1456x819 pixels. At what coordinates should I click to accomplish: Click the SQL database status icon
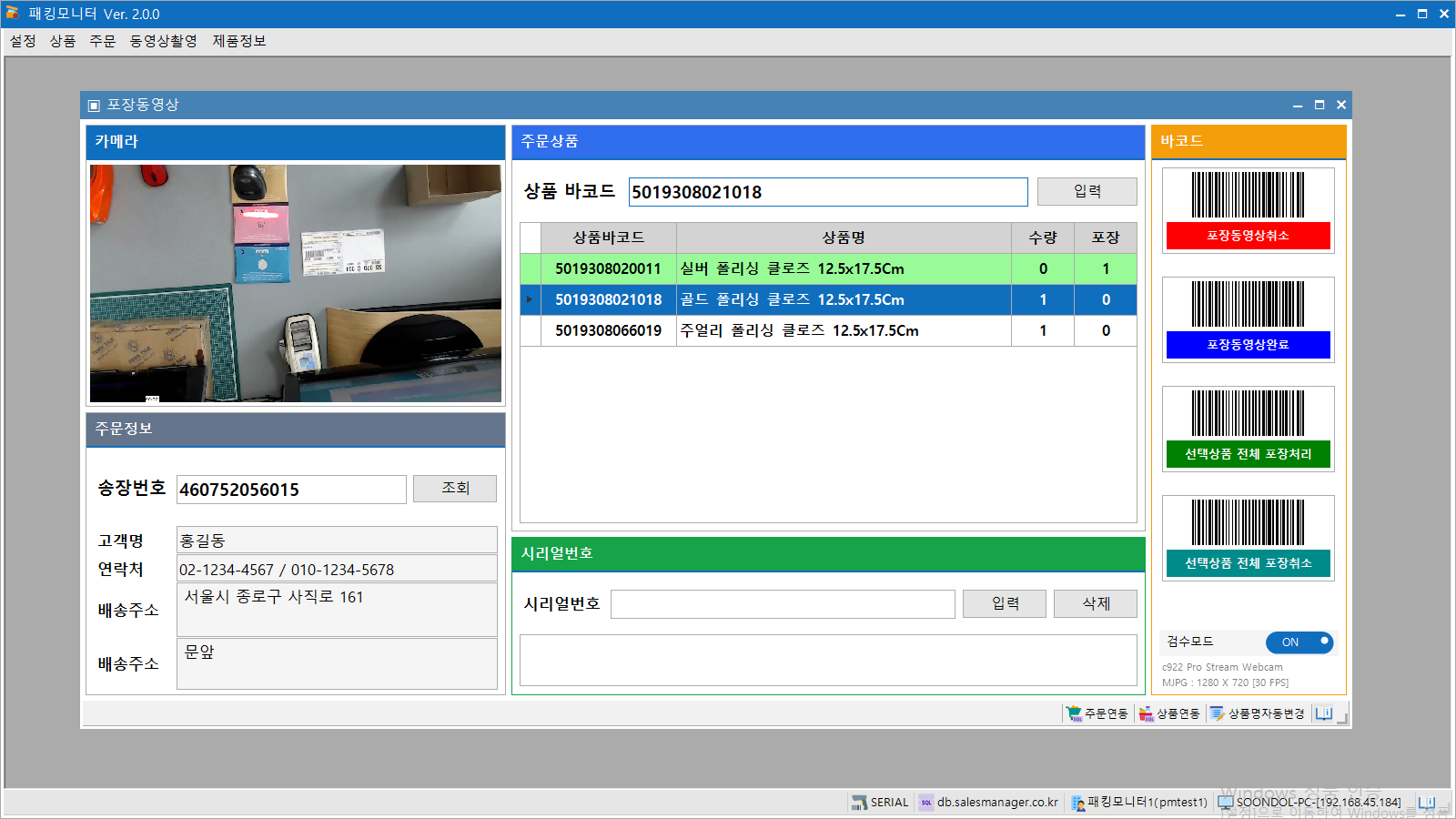point(926,803)
